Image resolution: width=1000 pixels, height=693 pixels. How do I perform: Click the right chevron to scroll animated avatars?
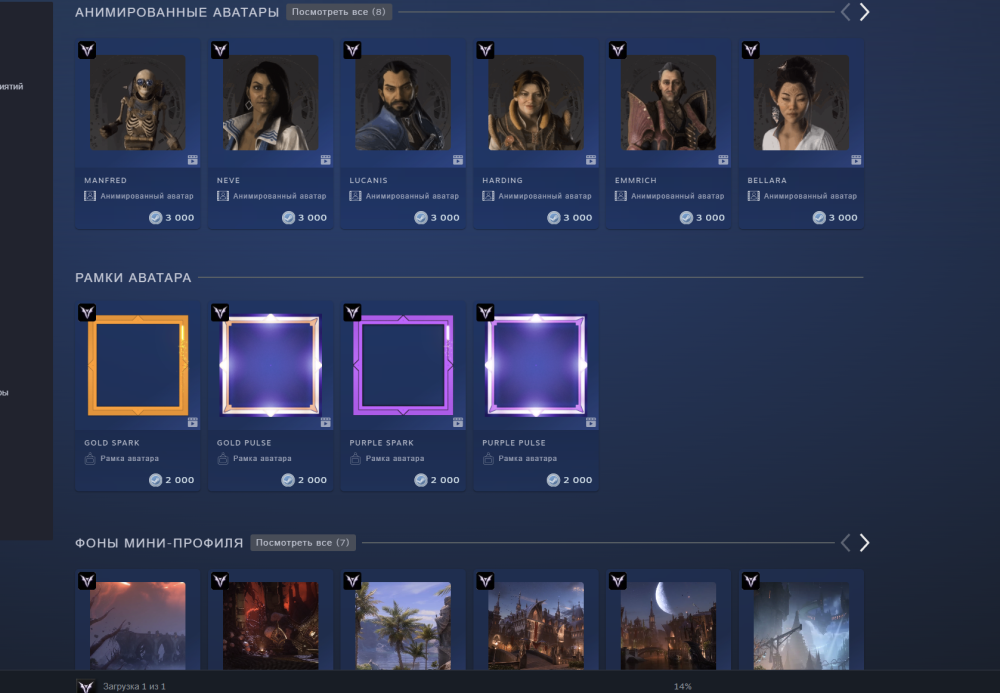coord(865,11)
